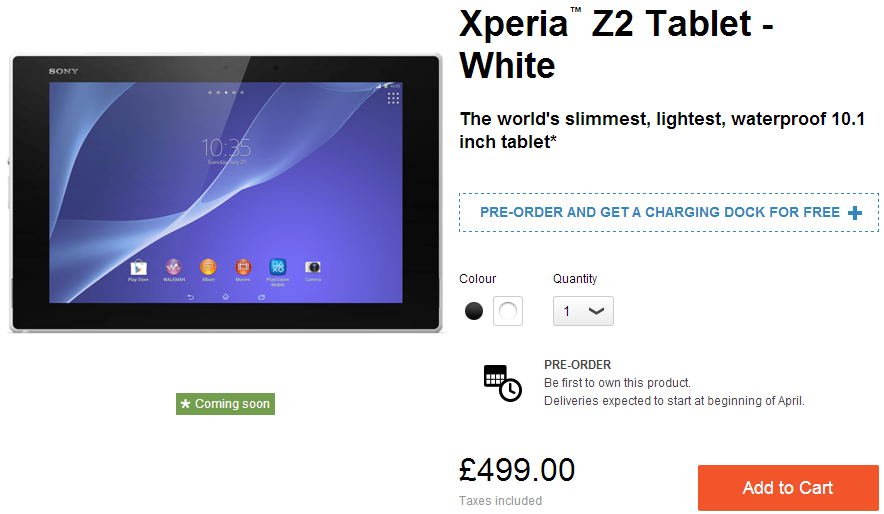
Task: Expand the free charging dock pre-order offer
Action: pos(669,212)
